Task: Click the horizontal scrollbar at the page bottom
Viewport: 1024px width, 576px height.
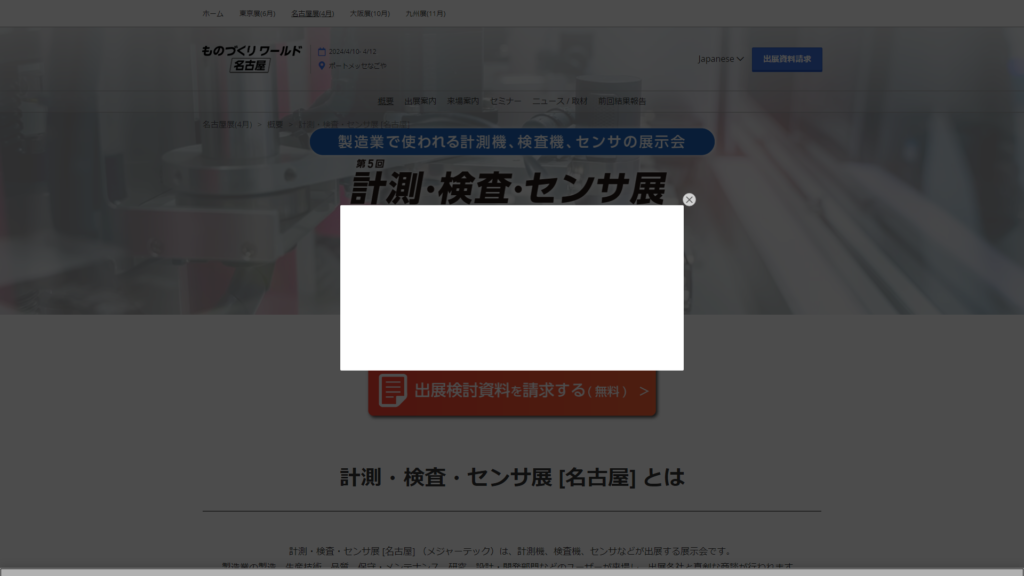Action: (512, 572)
